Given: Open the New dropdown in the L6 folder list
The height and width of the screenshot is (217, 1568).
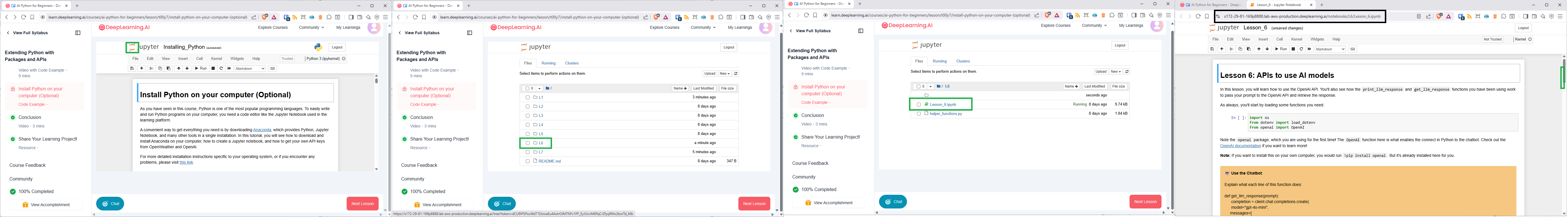Looking at the screenshot, I should 1116,72.
